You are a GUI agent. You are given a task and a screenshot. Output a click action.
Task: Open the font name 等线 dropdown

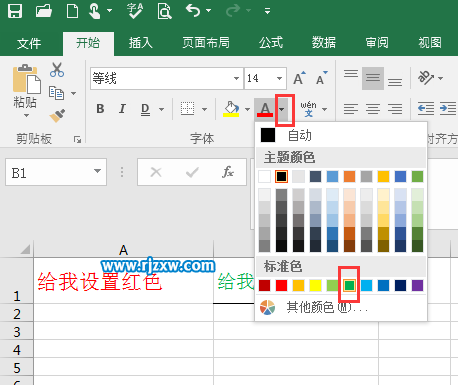(x=236, y=78)
